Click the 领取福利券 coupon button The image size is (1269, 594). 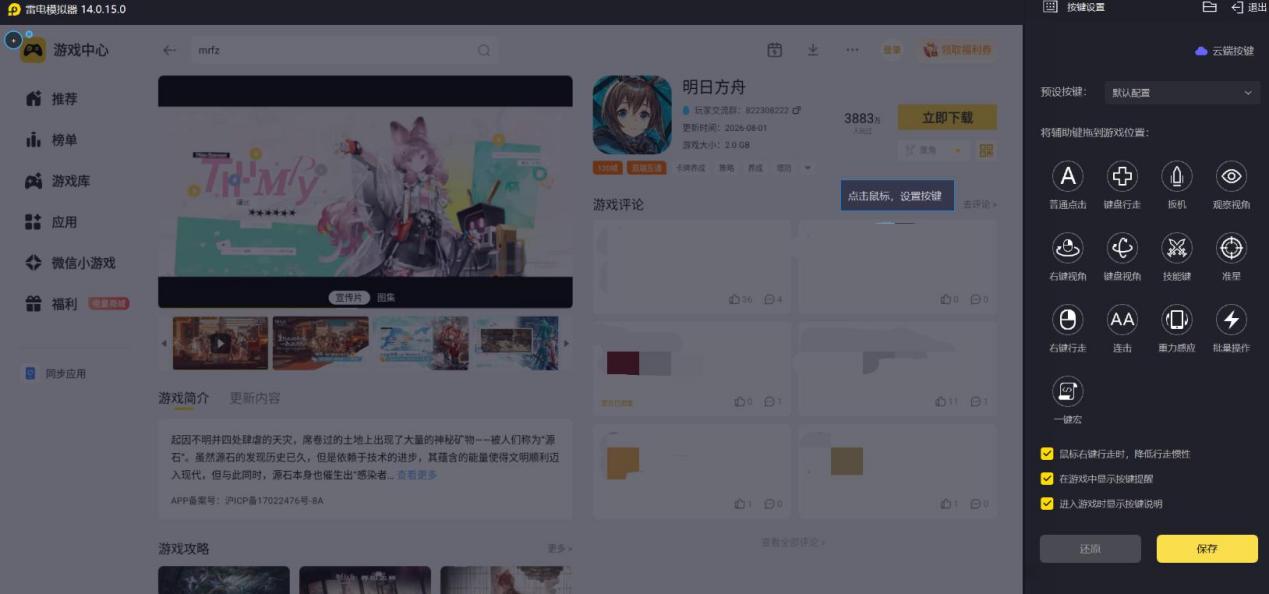(x=956, y=50)
